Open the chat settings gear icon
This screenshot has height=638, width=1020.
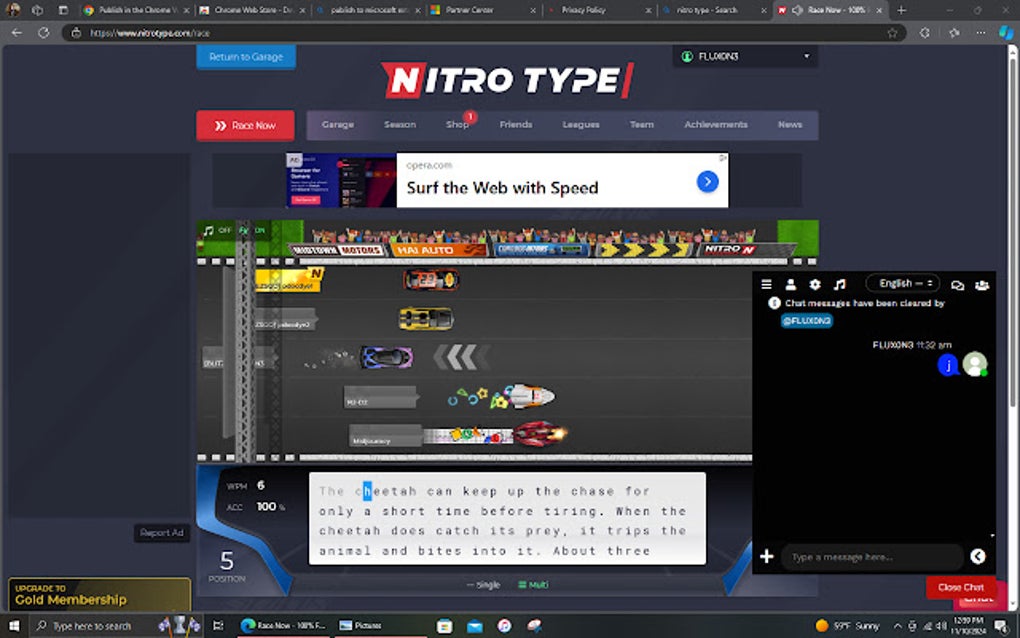click(815, 284)
